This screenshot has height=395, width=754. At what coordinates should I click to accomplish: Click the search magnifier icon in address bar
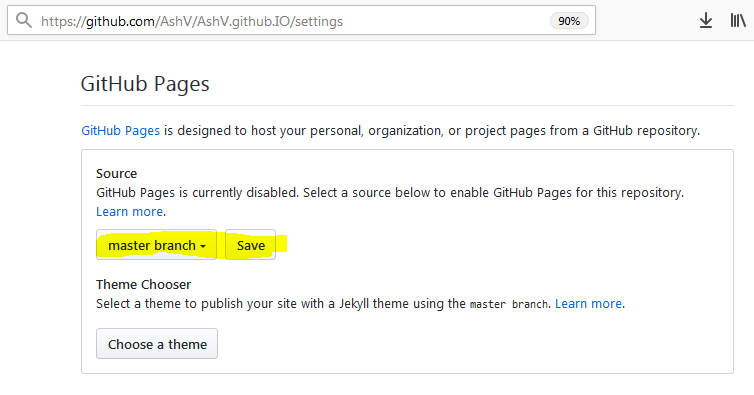(x=24, y=21)
